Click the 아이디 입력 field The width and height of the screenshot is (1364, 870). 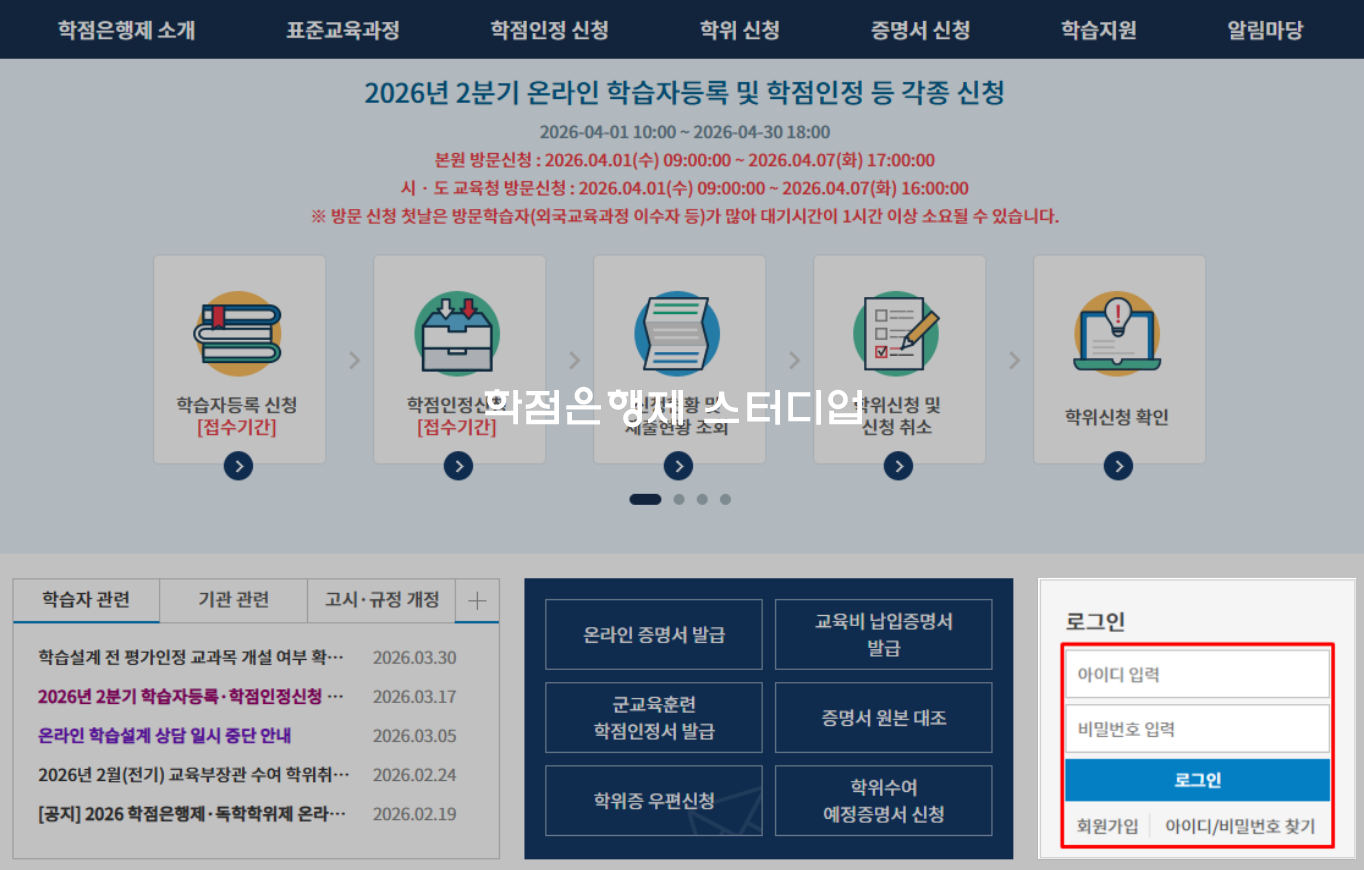point(1197,674)
